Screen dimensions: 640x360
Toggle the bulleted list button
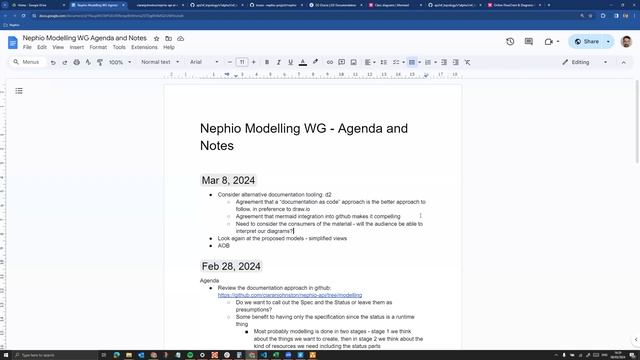click(412, 62)
